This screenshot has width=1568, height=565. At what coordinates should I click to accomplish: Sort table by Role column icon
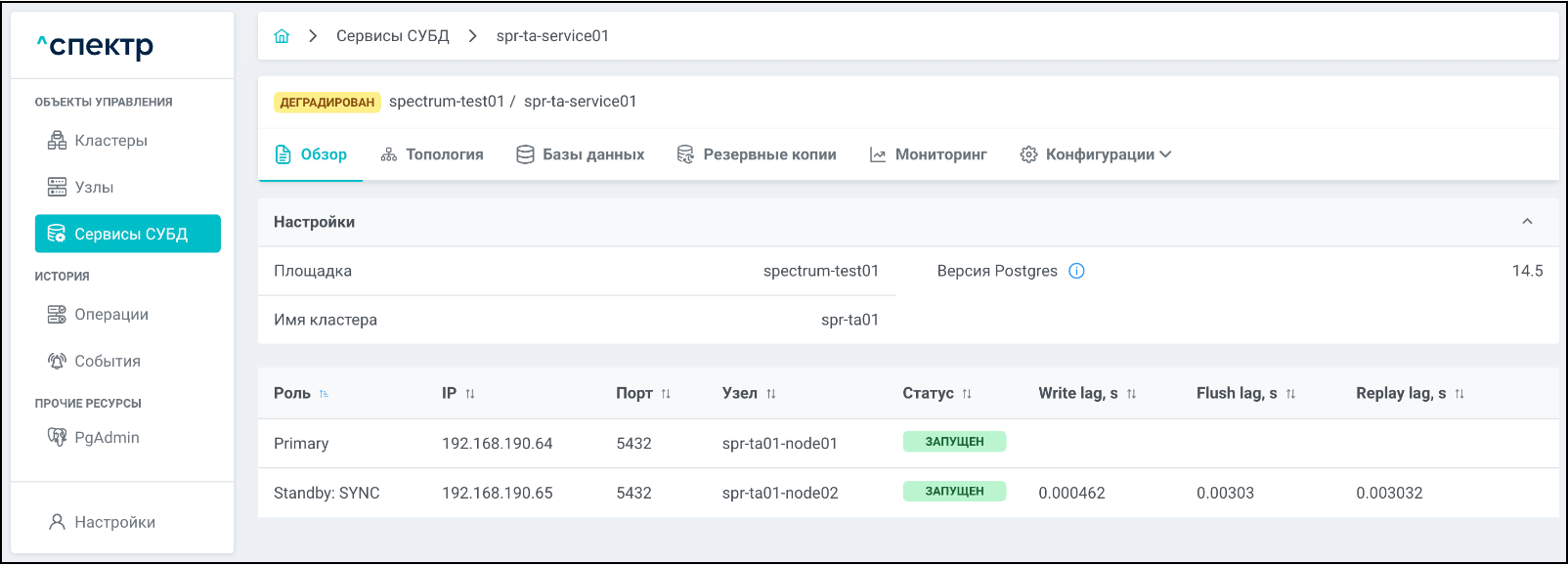click(x=324, y=394)
